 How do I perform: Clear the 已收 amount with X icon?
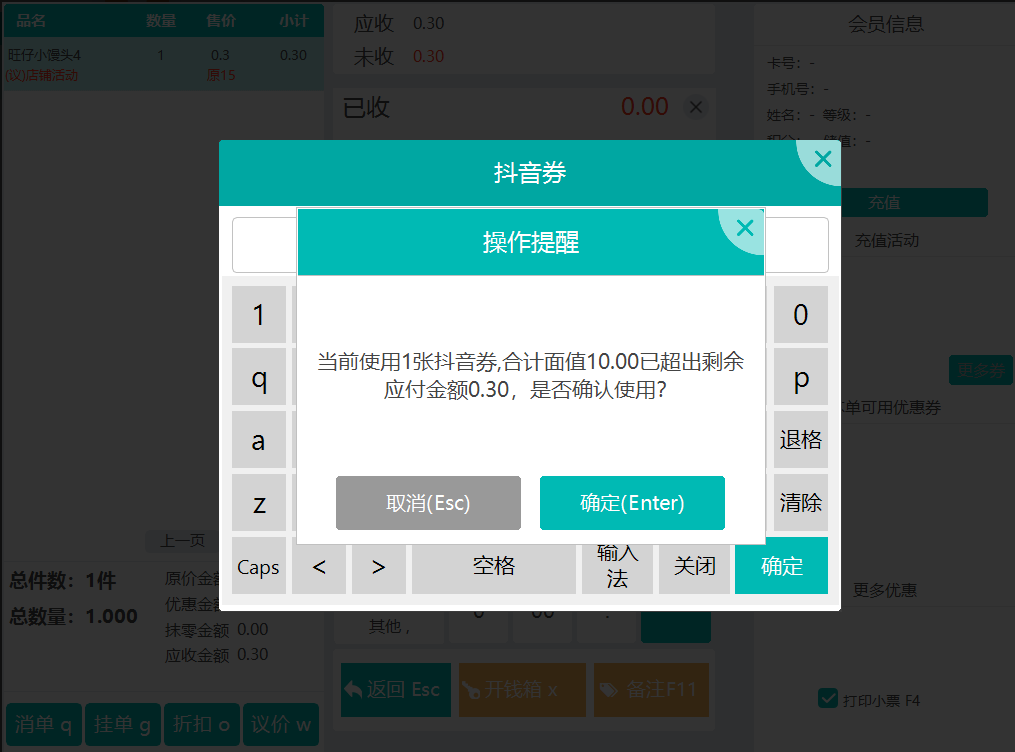click(696, 107)
